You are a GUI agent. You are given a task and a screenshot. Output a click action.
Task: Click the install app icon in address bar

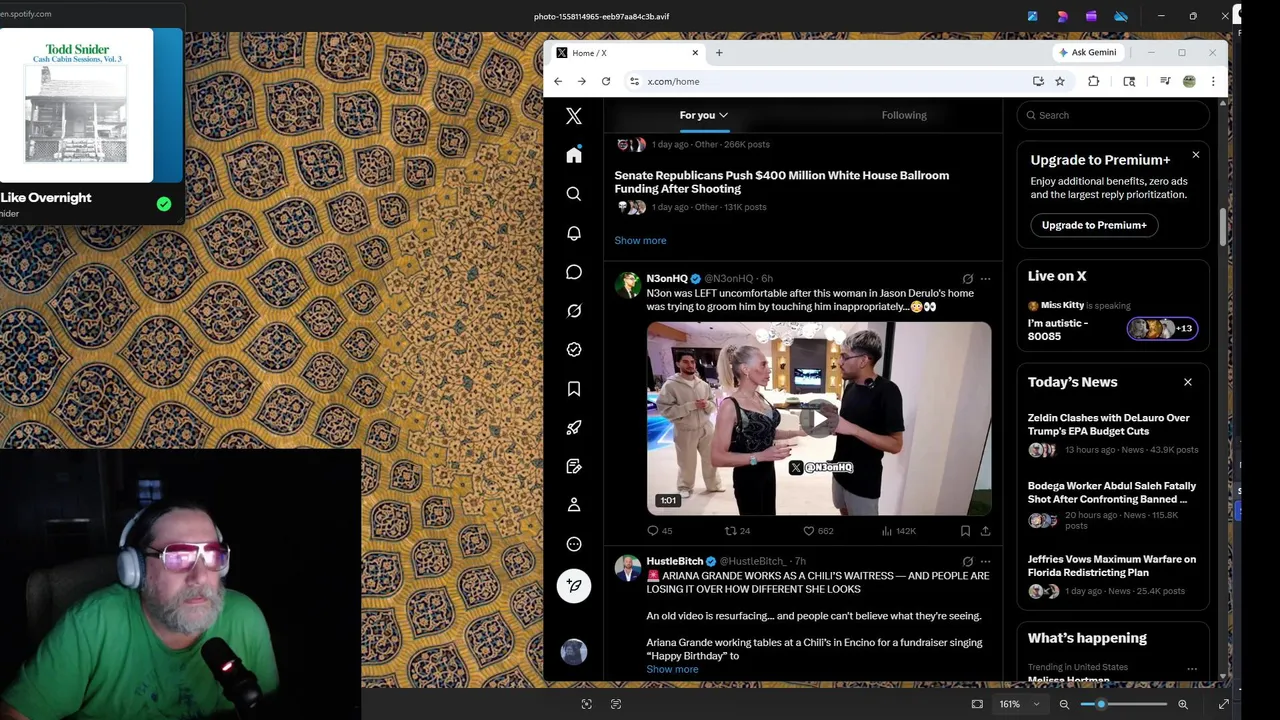point(1038,81)
